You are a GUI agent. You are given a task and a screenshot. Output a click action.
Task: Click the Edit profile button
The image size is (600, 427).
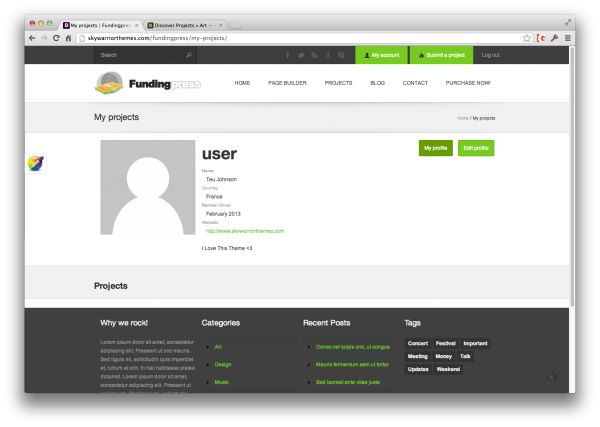(476, 148)
